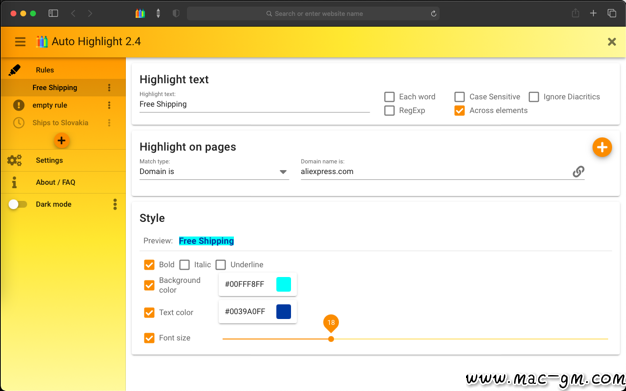Viewport: 626px width, 391px height.
Task: Click the Highlight text input field
Action: [x=254, y=105]
